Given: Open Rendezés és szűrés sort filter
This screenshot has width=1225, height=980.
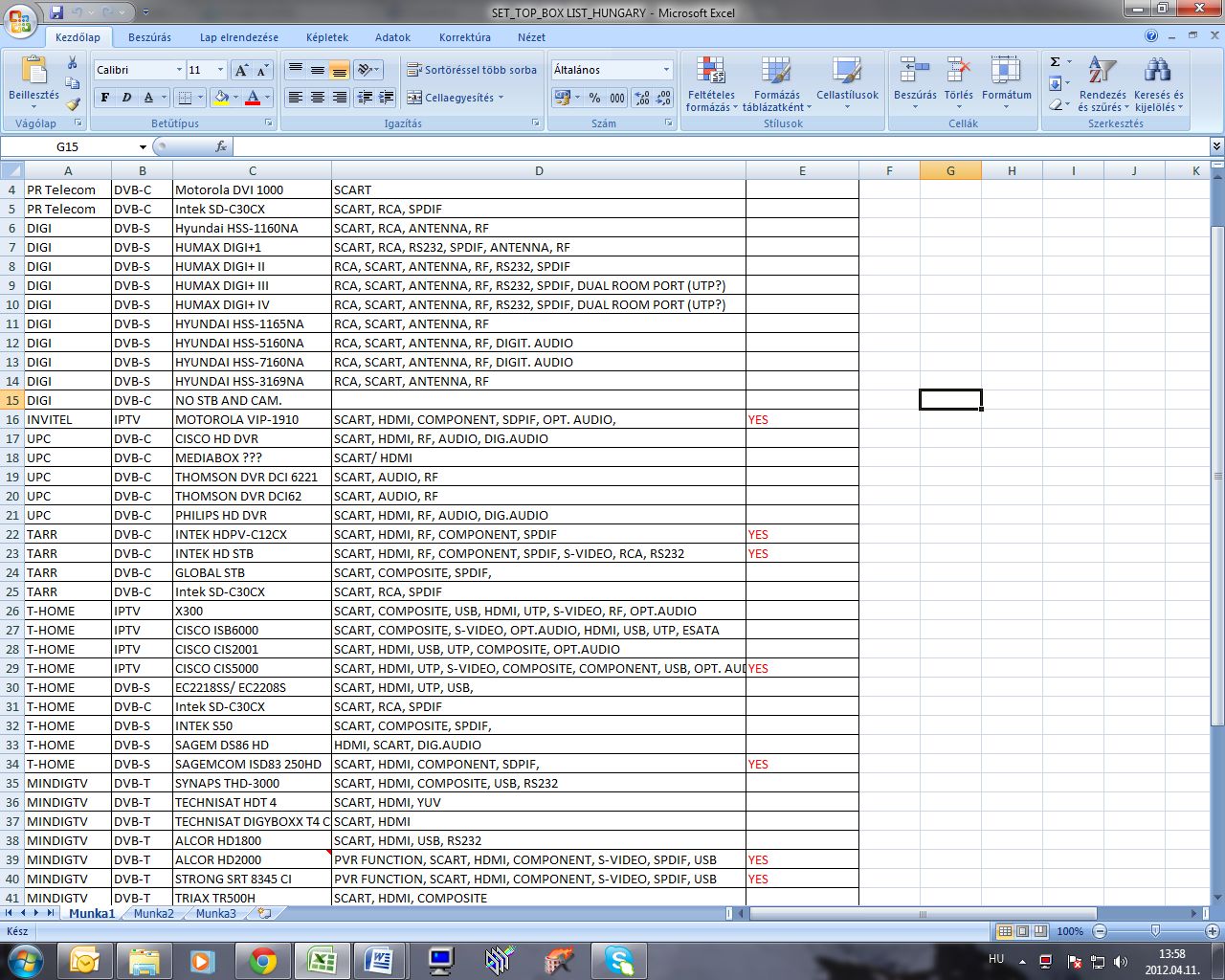Looking at the screenshot, I should pos(1102,84).
